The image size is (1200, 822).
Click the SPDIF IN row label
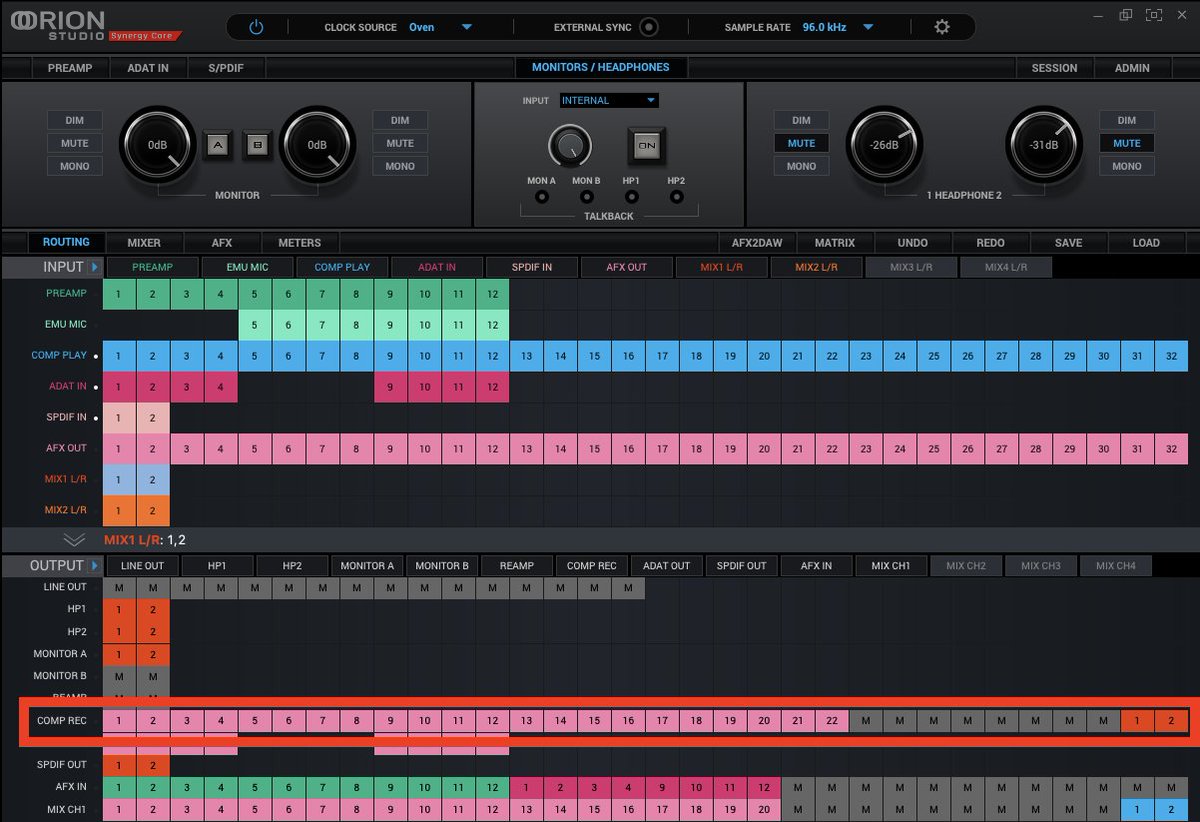click(x=66, y=417)
